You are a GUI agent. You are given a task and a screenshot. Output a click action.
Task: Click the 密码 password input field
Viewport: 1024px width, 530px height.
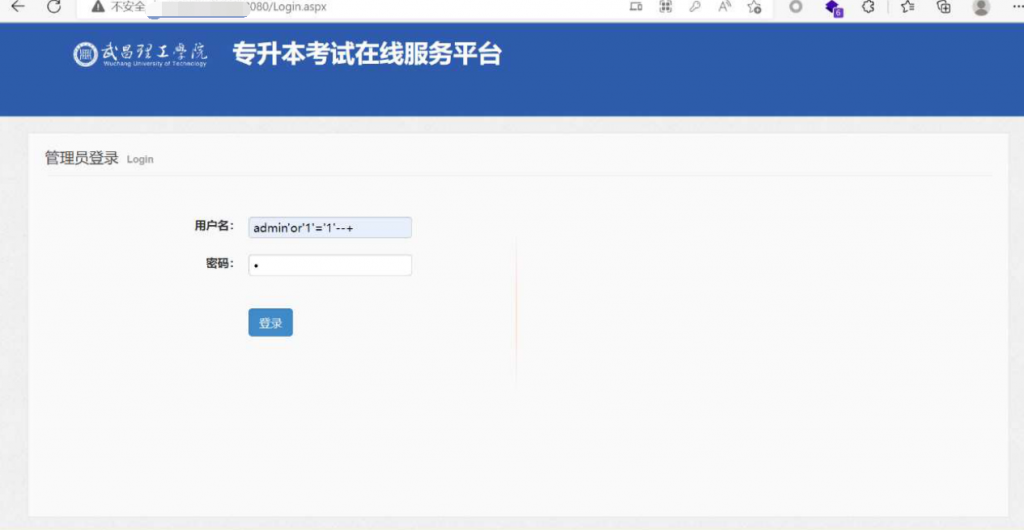[x=330, y=265]
